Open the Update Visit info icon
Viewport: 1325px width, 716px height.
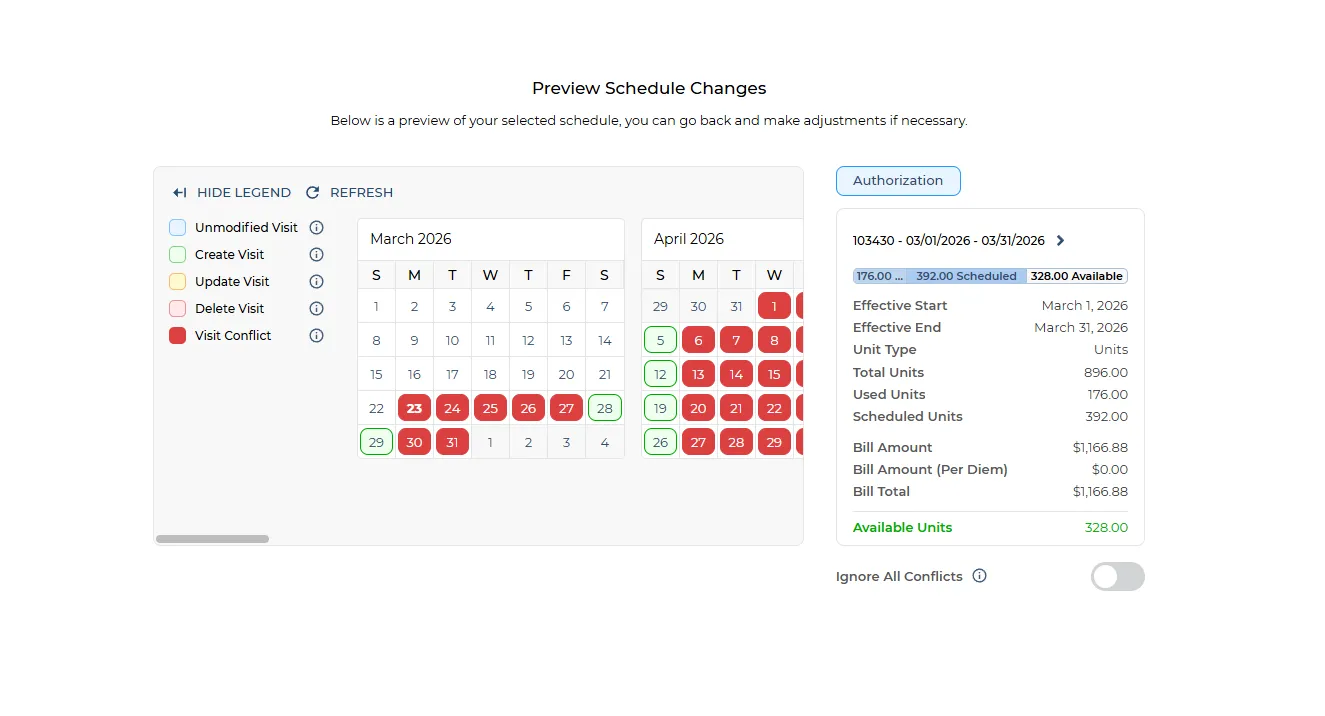(x=316, y=281)
